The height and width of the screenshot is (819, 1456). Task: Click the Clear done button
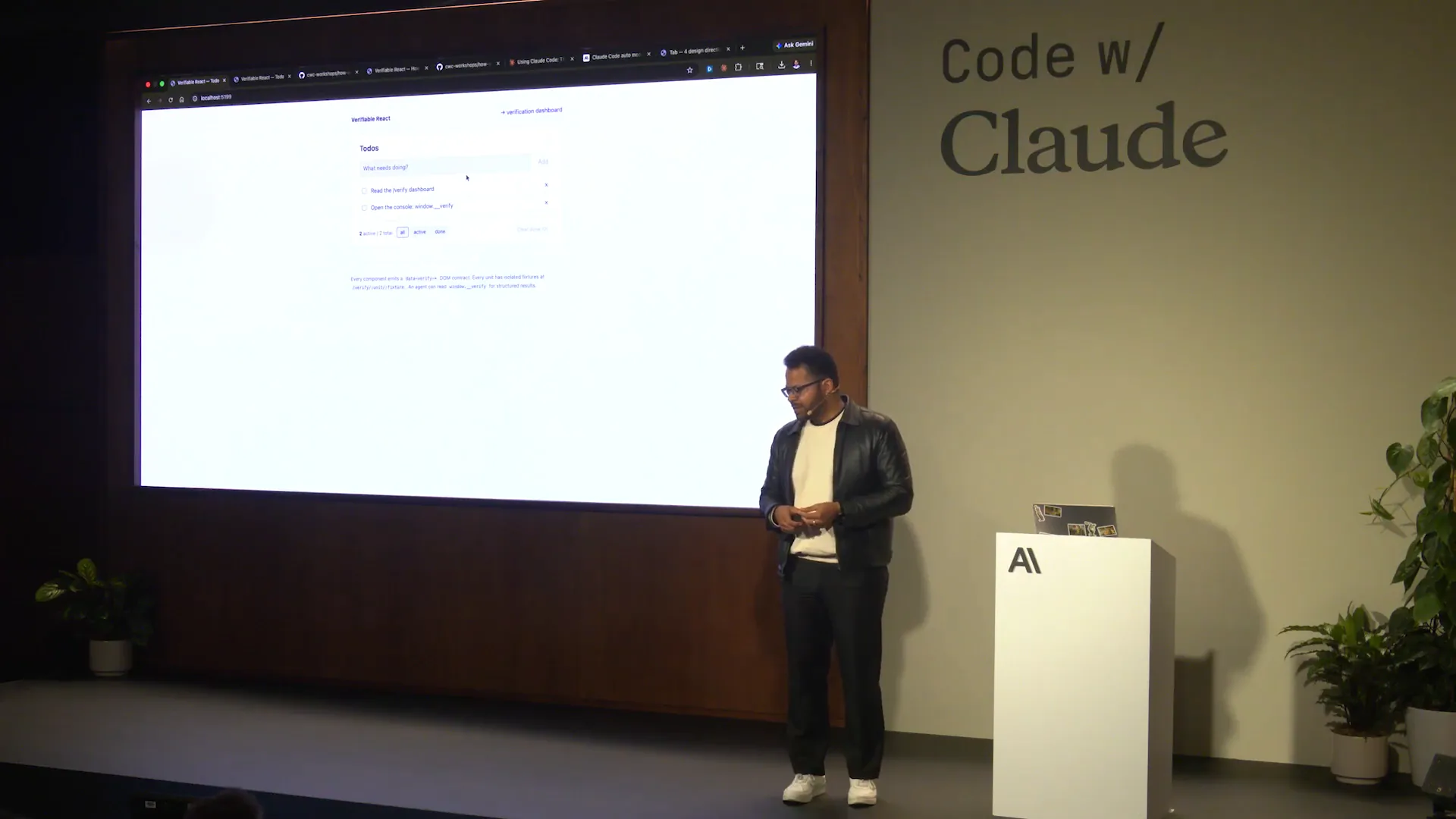[x=532, y=229]
